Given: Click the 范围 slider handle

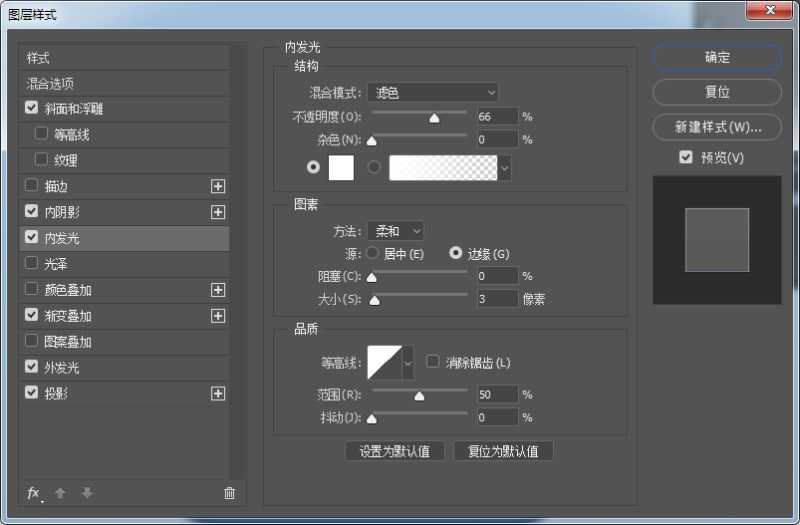Looking at the screenshot, I should (419, 396).
